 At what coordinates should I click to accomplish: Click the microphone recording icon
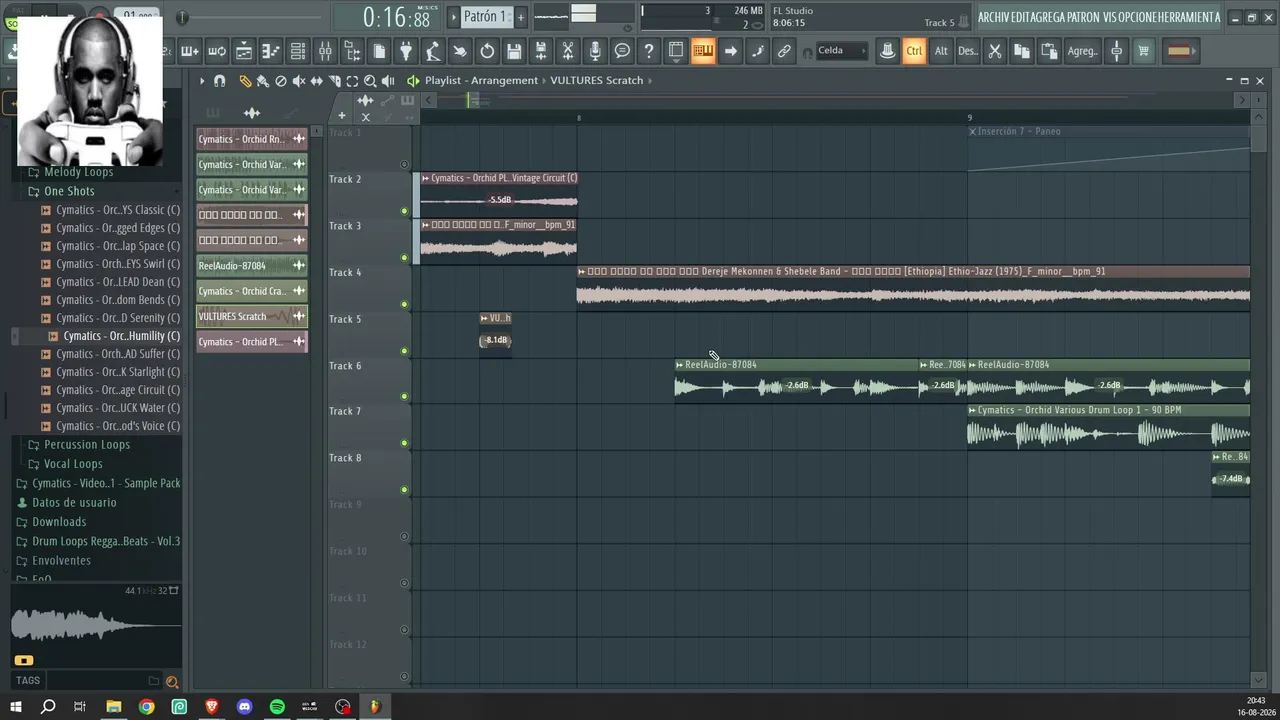pos(595,51)
